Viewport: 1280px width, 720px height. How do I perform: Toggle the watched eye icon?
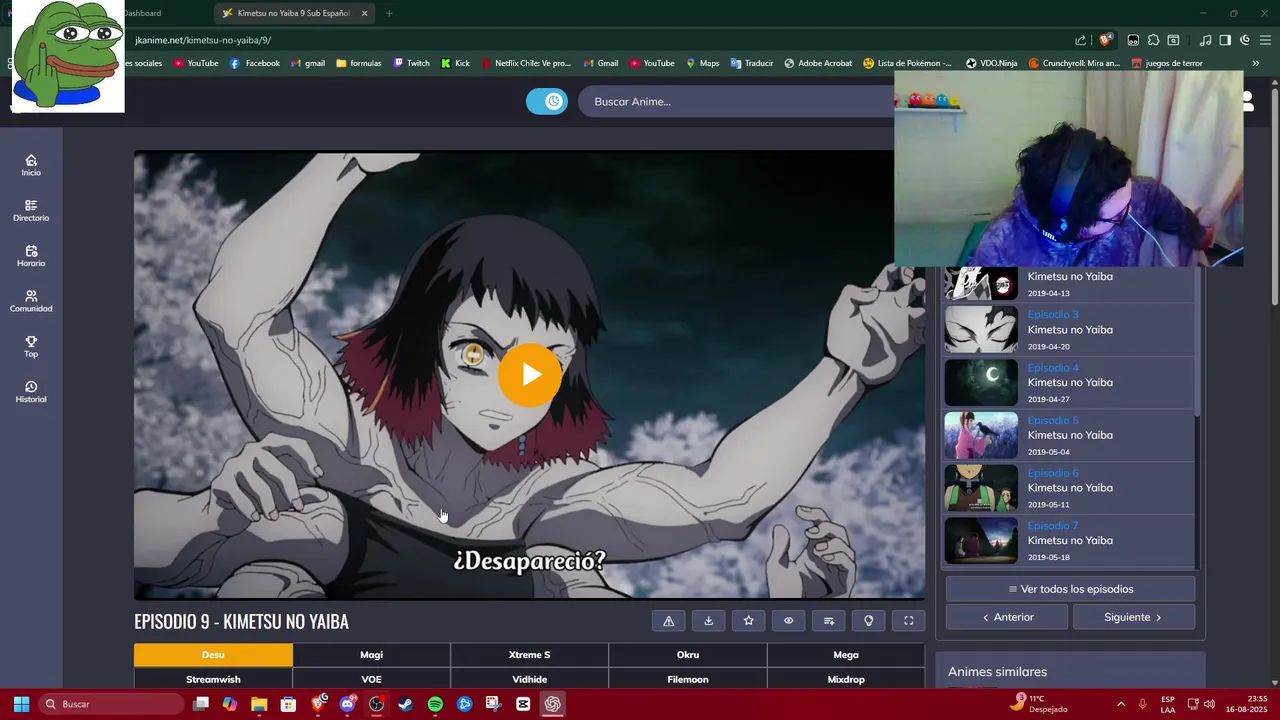(789, 621)
